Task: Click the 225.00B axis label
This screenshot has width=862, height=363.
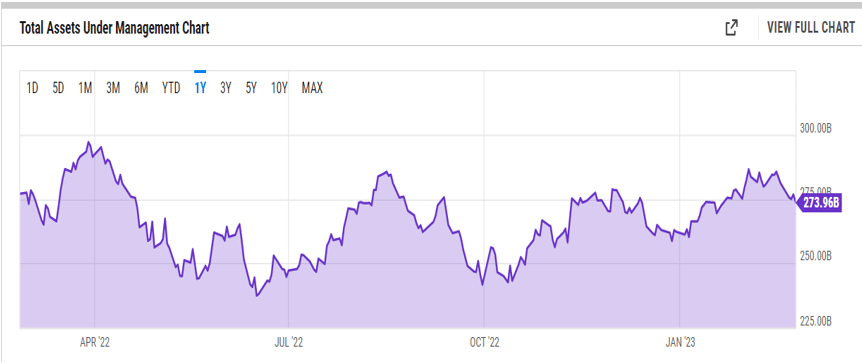Action: pos(815,320)
